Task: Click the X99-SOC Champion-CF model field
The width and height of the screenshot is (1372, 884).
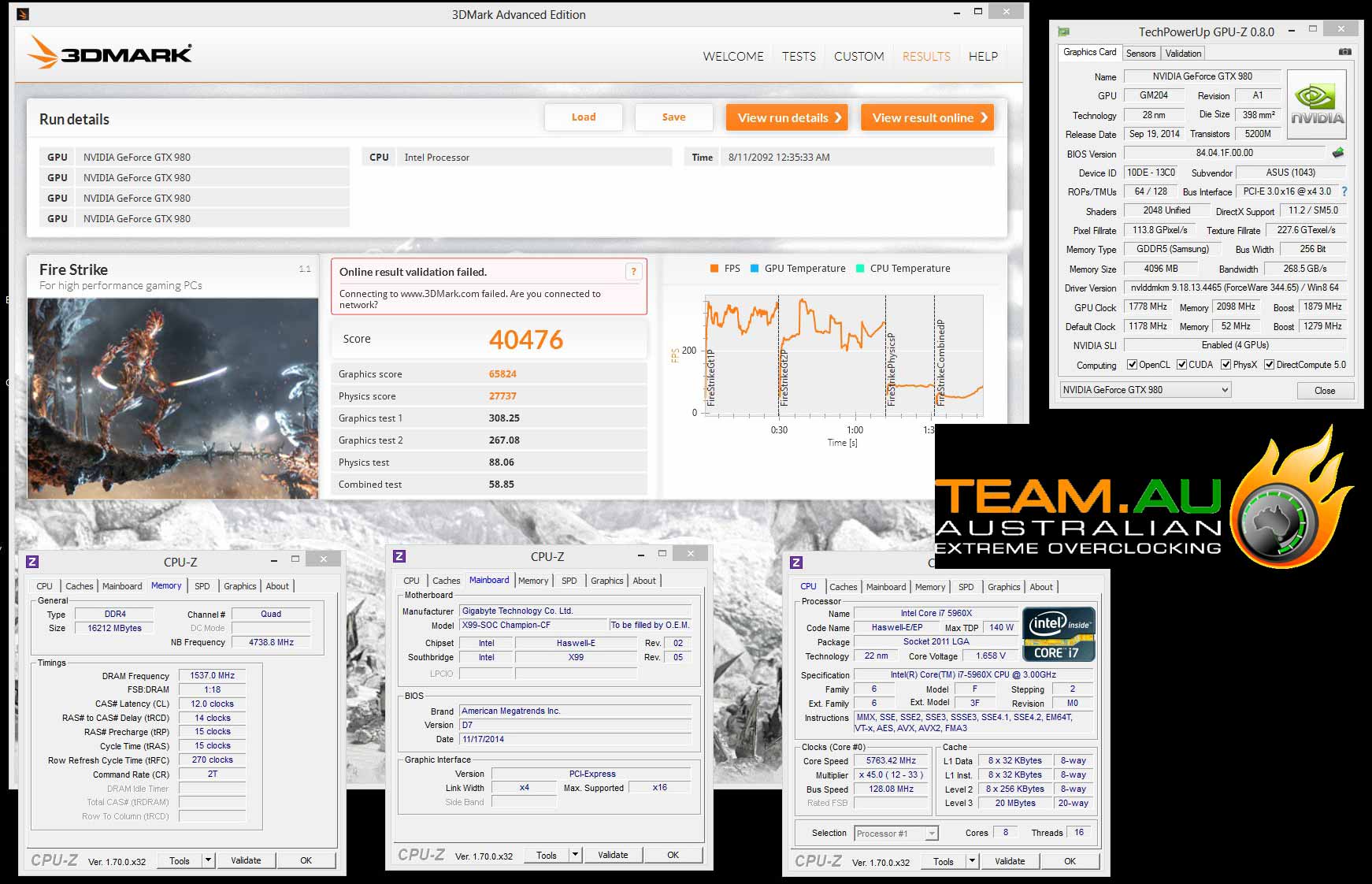Action: coord(533,625)
